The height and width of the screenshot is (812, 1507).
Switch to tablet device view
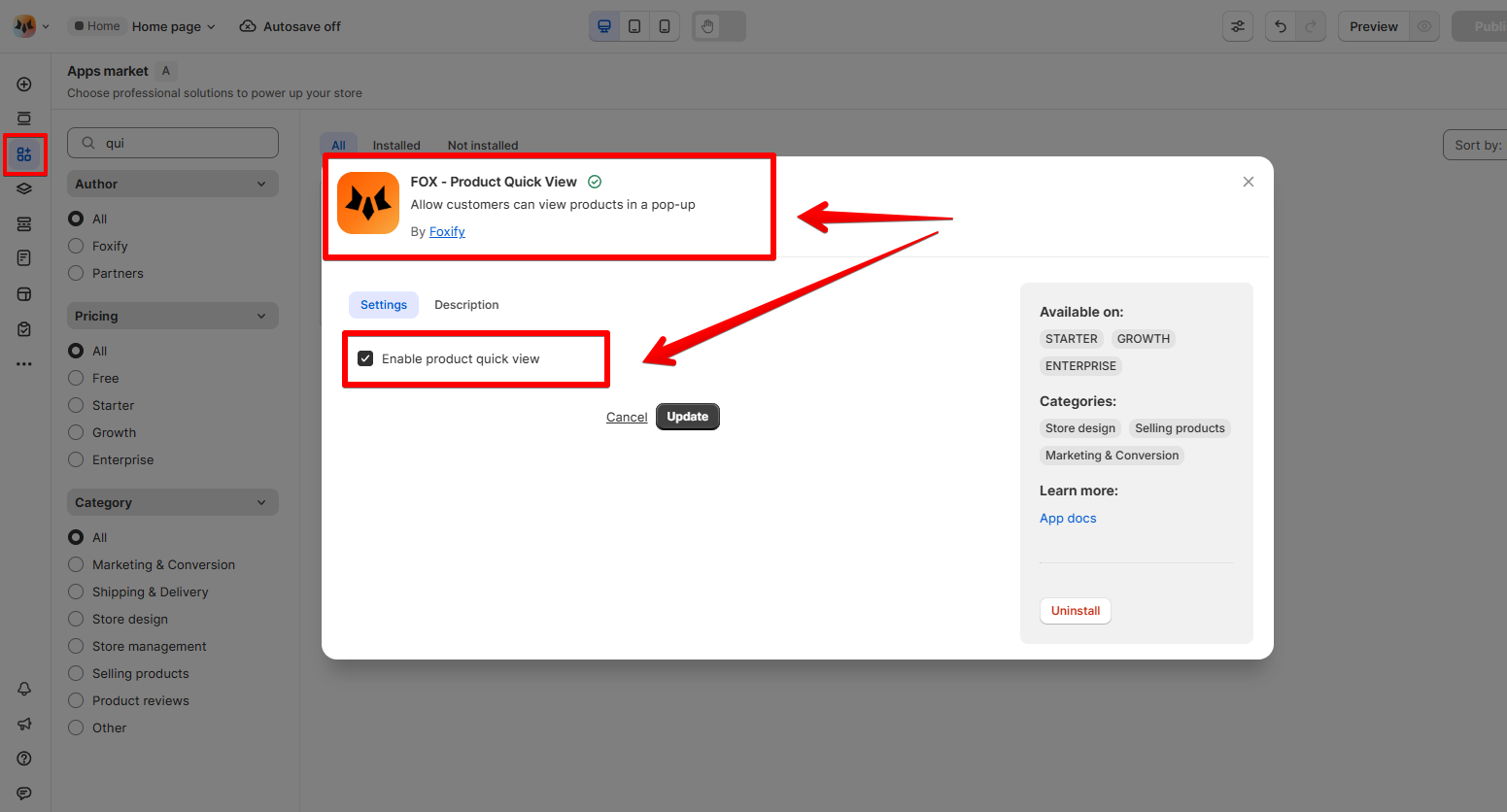point(634,26)
